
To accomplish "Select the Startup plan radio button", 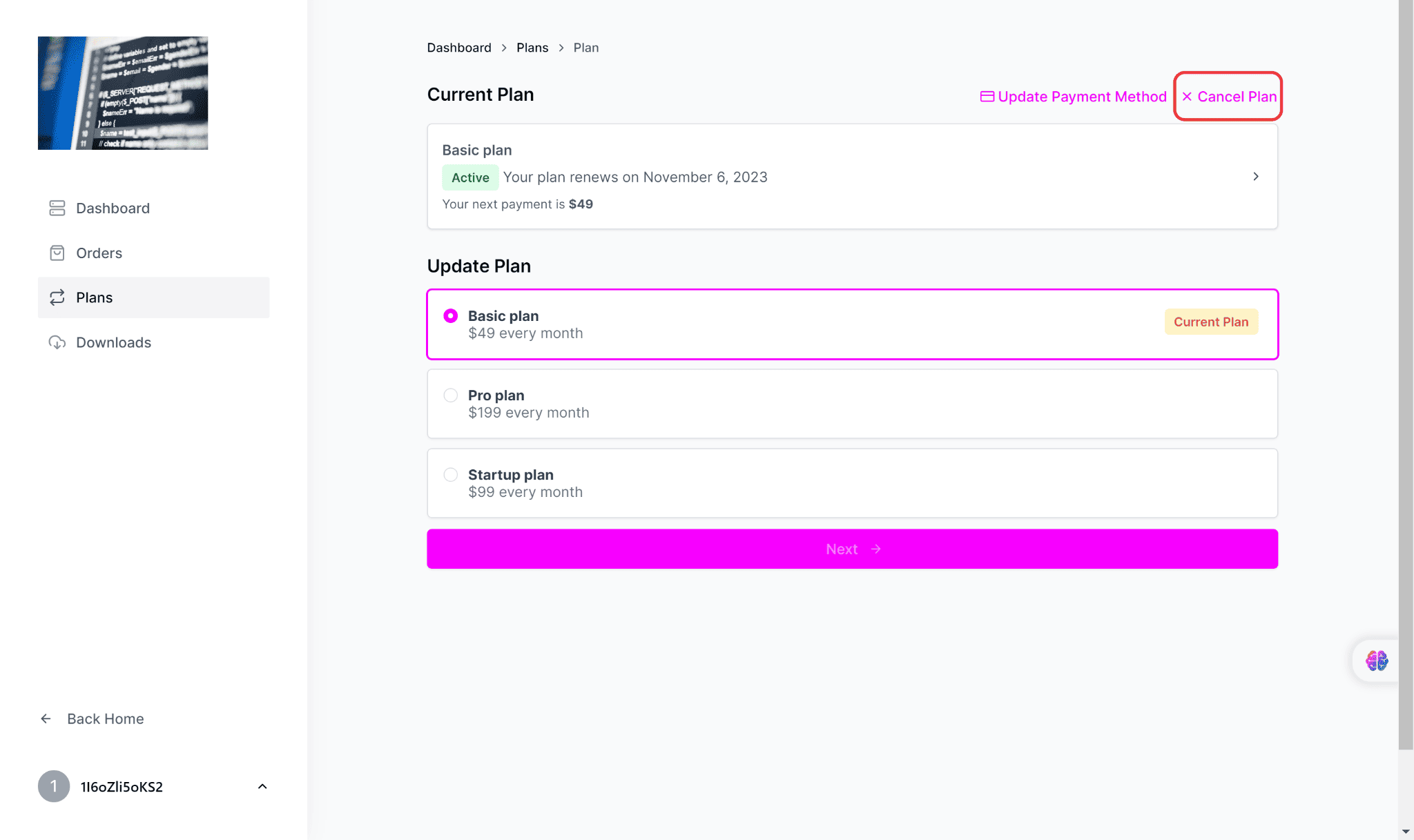I will coord(451,475).
